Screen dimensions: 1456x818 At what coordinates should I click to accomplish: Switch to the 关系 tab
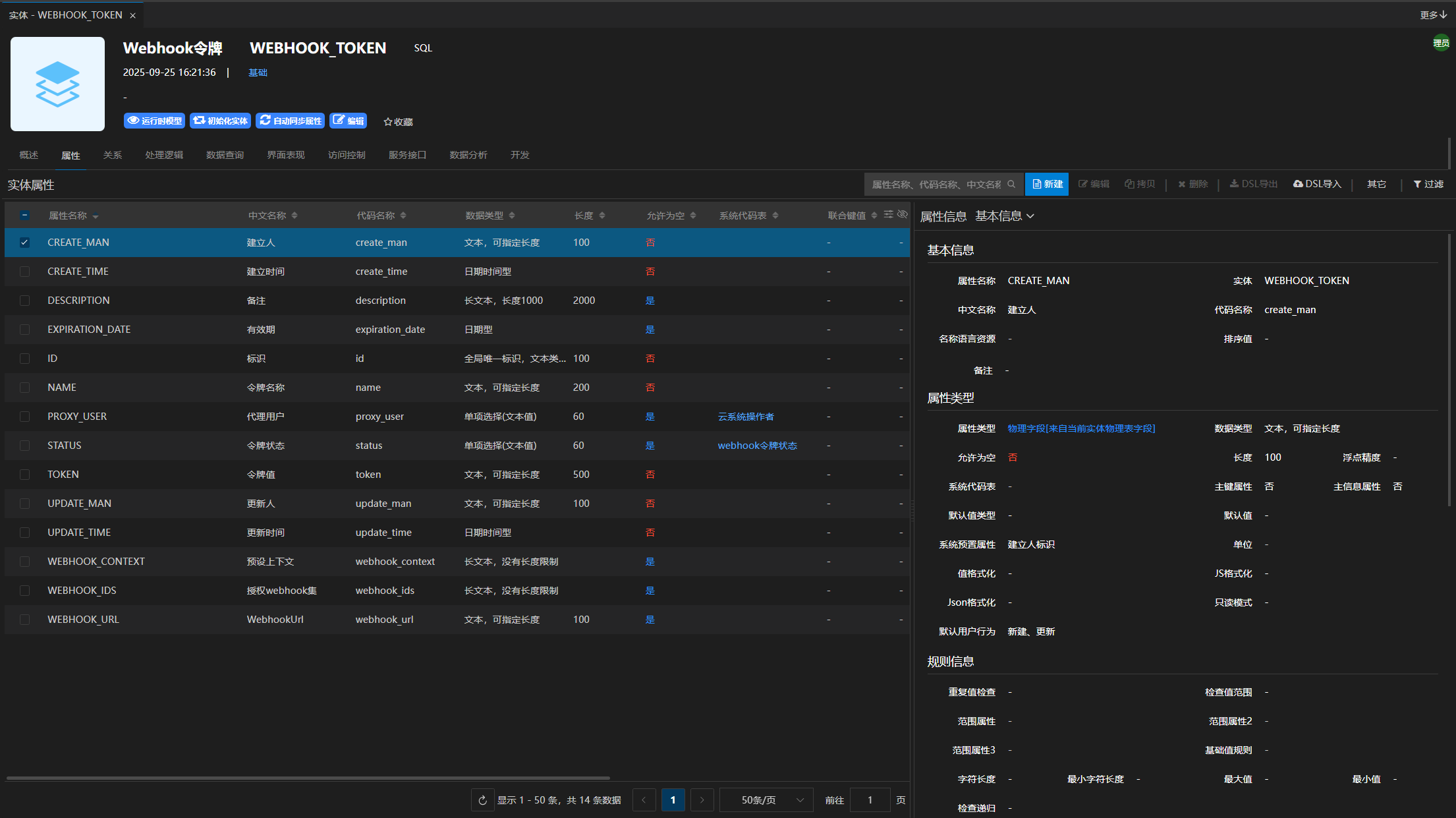[113, 155]
